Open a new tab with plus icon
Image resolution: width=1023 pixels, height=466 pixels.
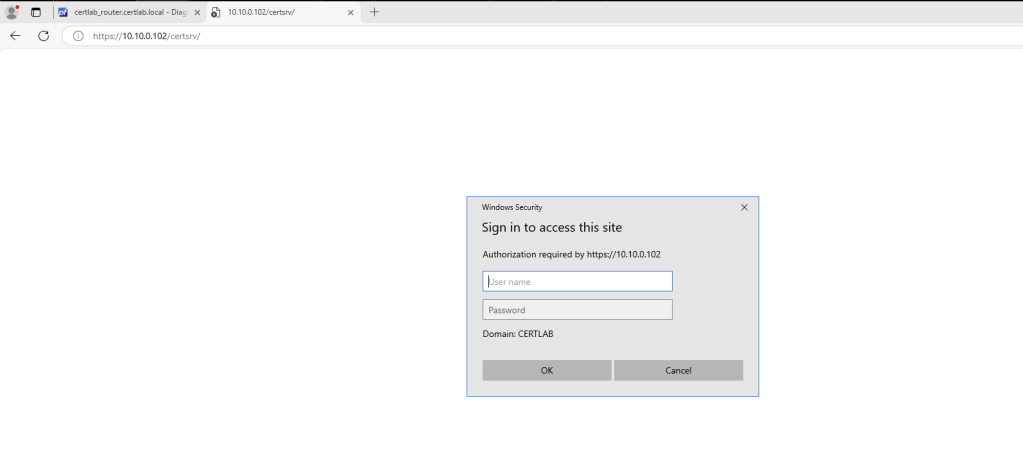374,12
